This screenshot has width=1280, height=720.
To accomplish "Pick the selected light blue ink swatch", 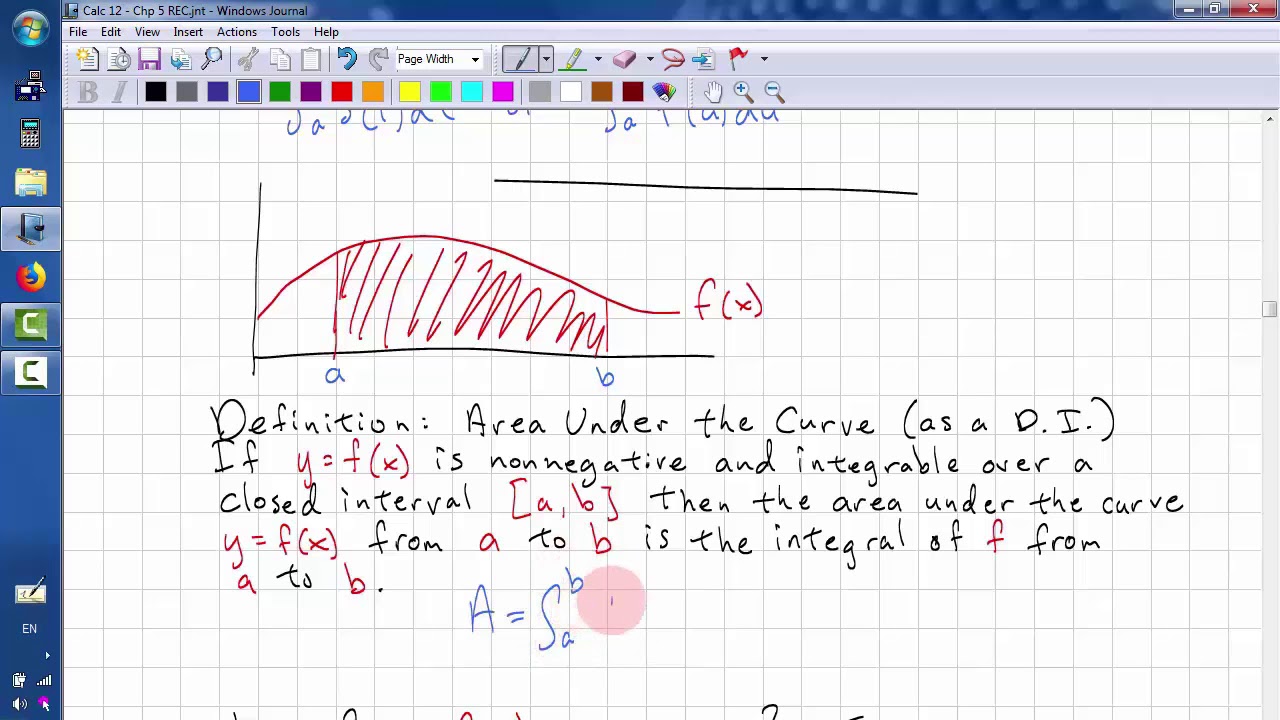I will [x=249, y=92].
